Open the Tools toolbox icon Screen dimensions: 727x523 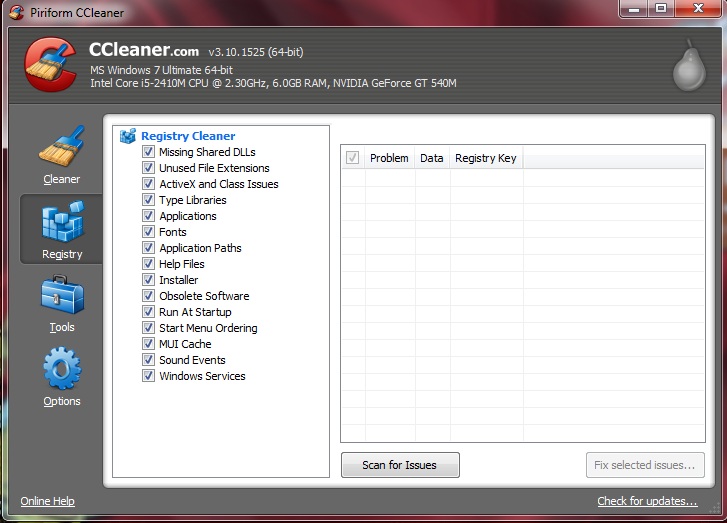(62, 295)
